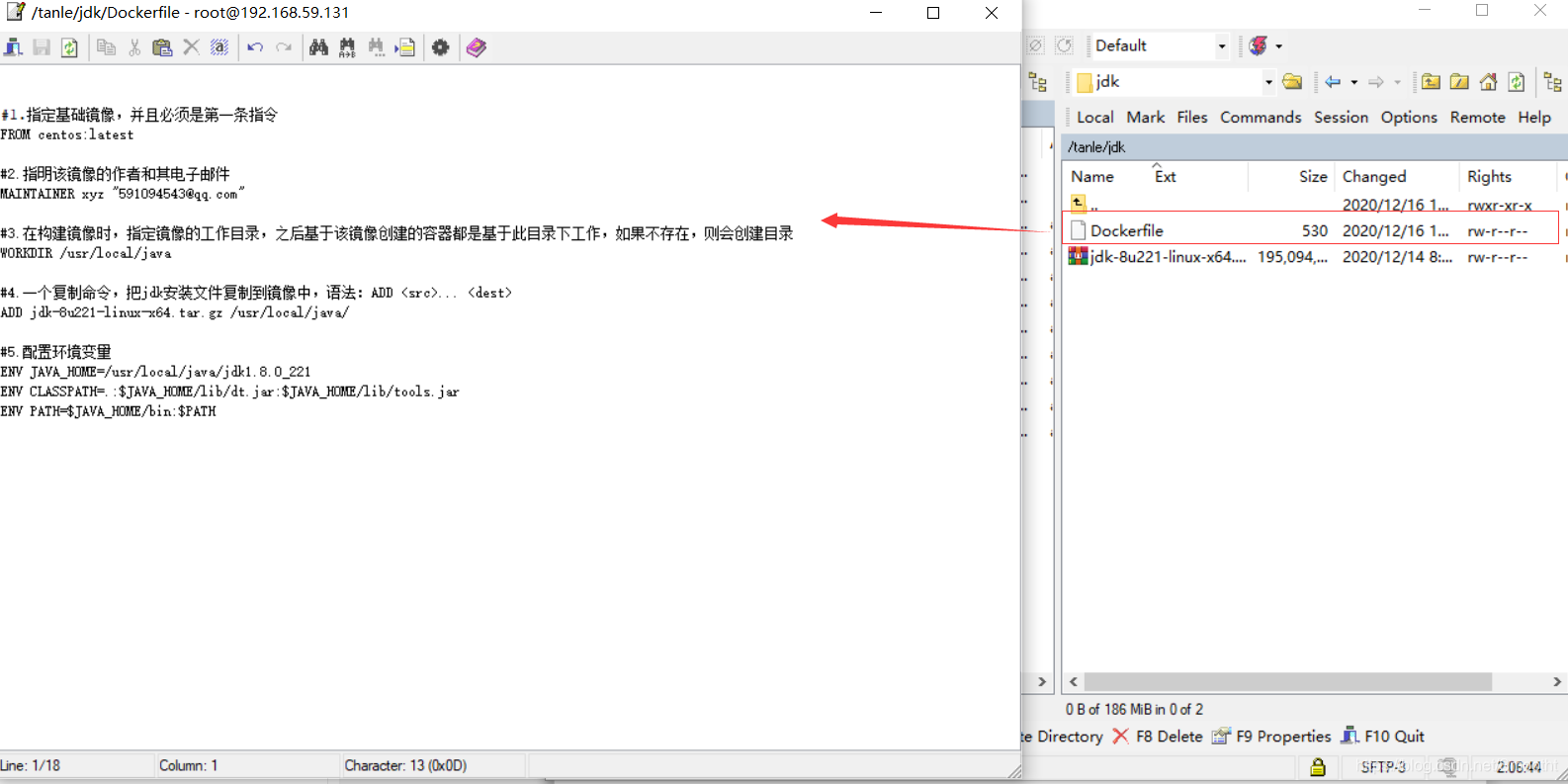This screenshot has width=1568, height=784.
Task: Open directory folder icon next to jdk
Action: pyautogui.click(x=1292, y=82)
